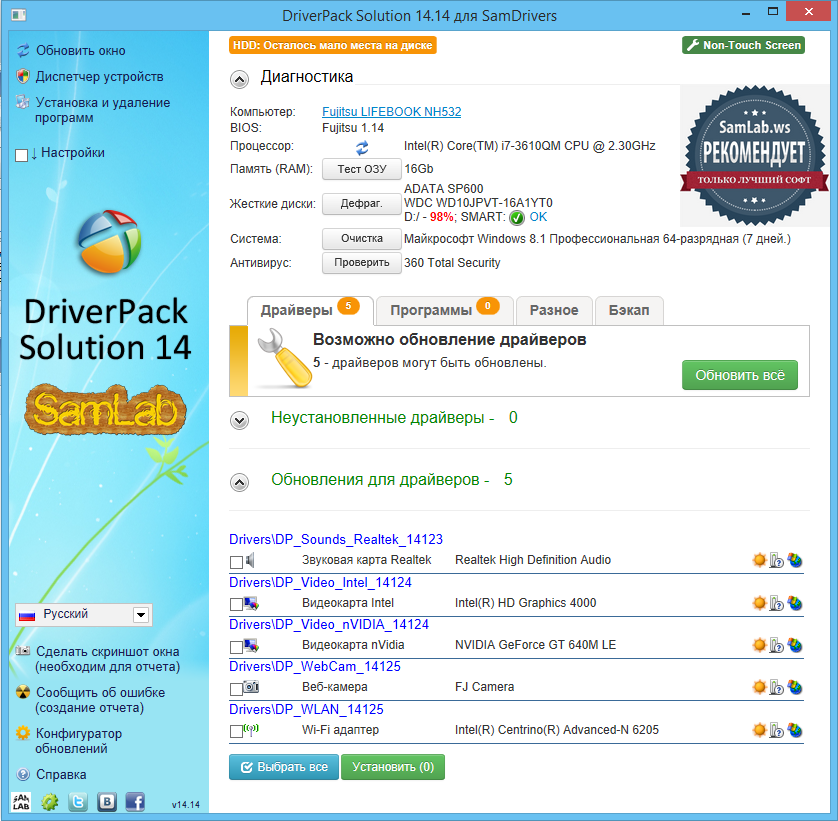Click the device info icon in NVIDIA row
The width and height of the screenshot is (838, 821).
pos(777,645)
